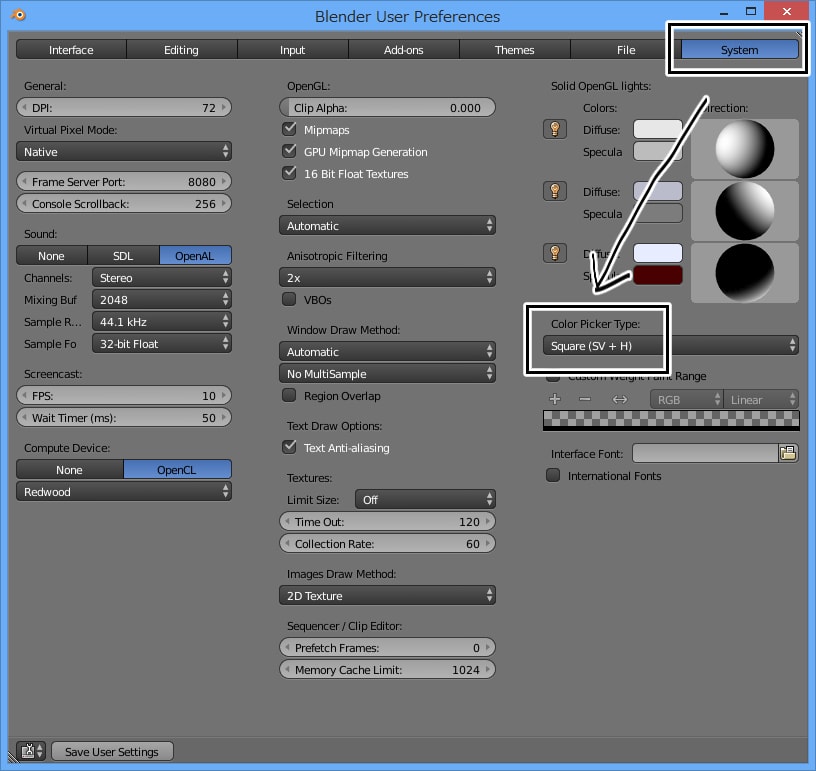Viewport: 816px width, 771px height.
Task: Open the RGB color mode dropdown
Action: [x=686, y=400]
